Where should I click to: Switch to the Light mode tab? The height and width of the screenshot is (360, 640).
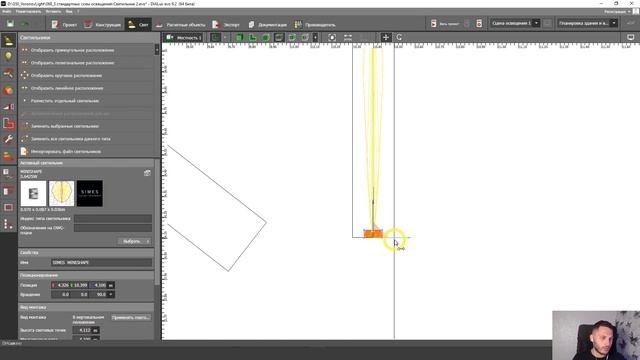[x=138, y=24]
